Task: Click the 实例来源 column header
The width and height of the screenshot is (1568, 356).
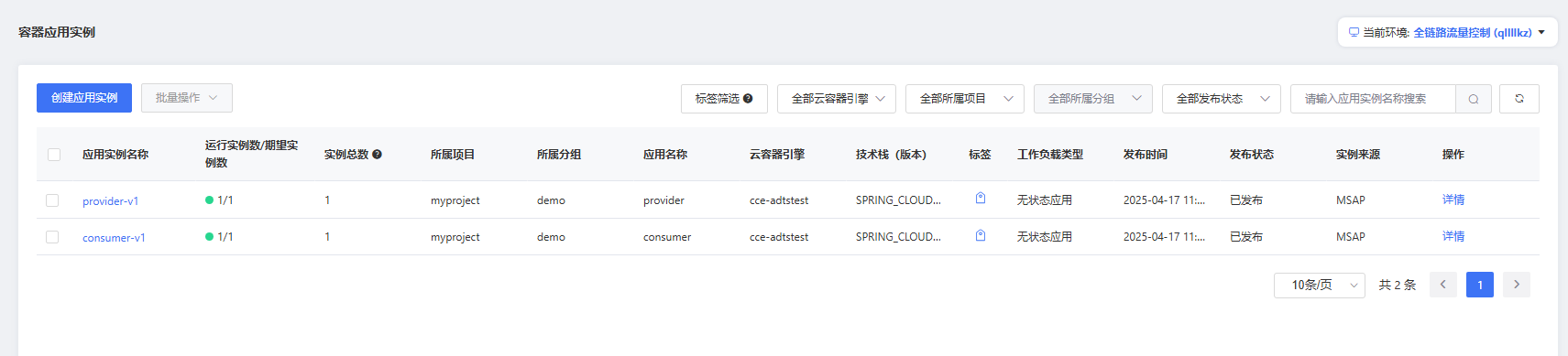Action: pos(1358,155)
